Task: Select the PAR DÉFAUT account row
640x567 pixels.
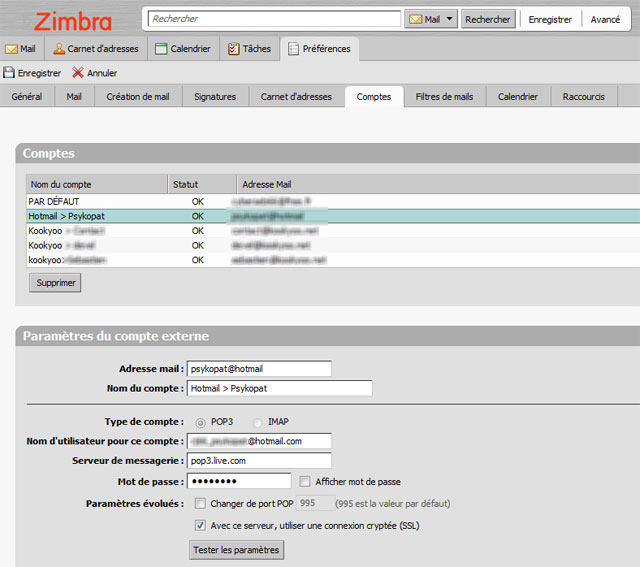Action: click(x=333, y=202)
